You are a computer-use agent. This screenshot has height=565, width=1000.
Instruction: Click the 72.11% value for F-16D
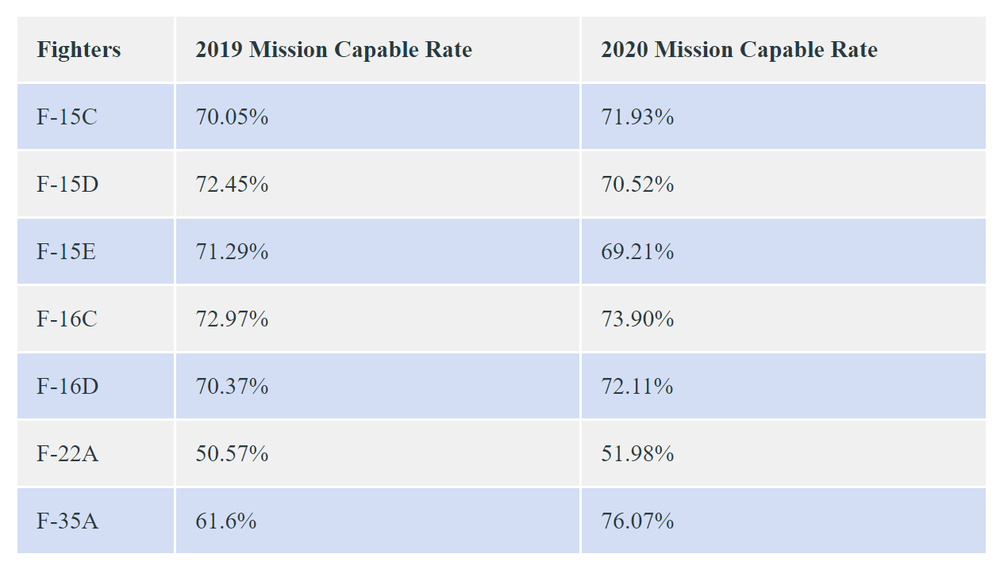click(637, 386)
